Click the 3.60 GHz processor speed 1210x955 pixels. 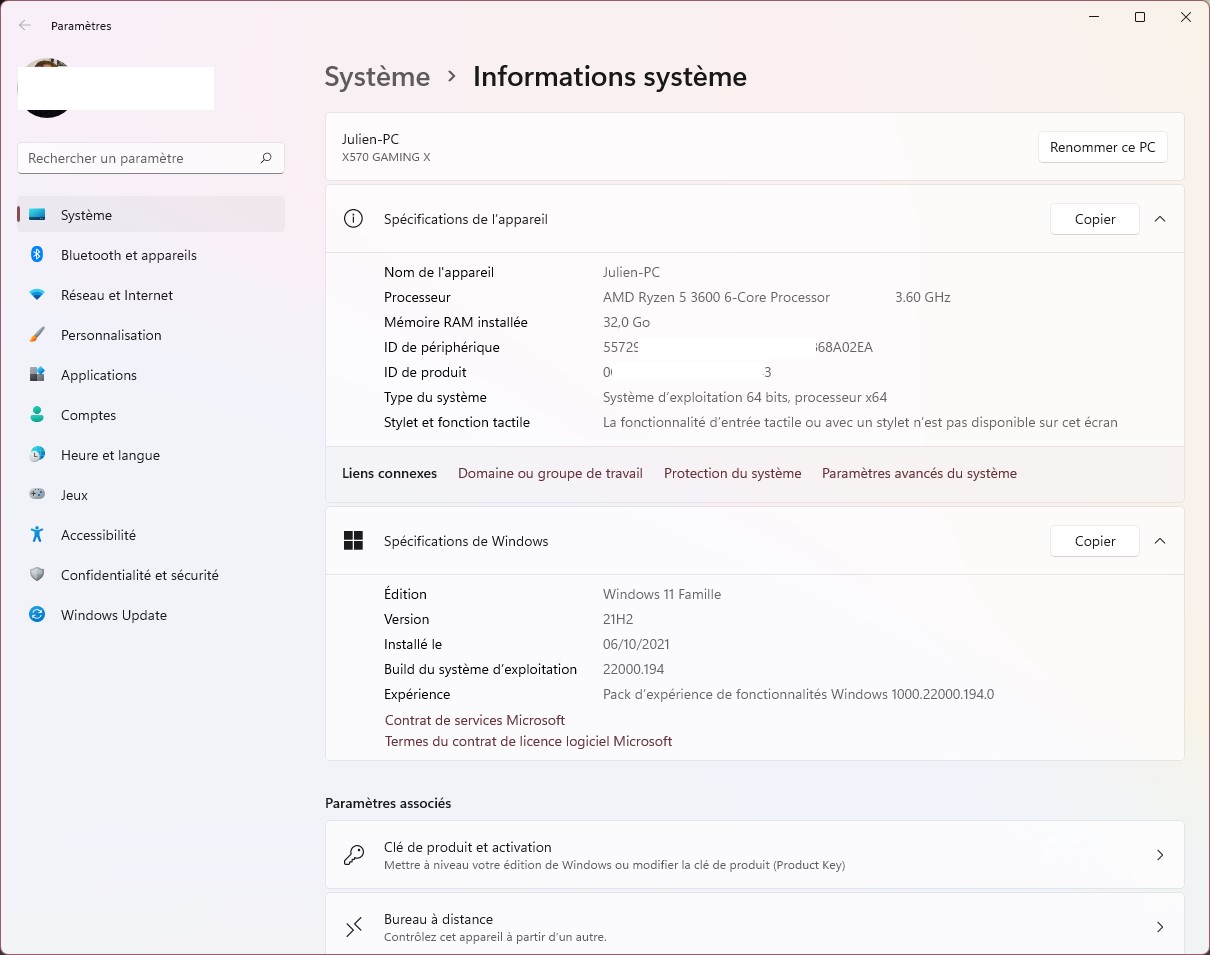[x=923, y=297]
